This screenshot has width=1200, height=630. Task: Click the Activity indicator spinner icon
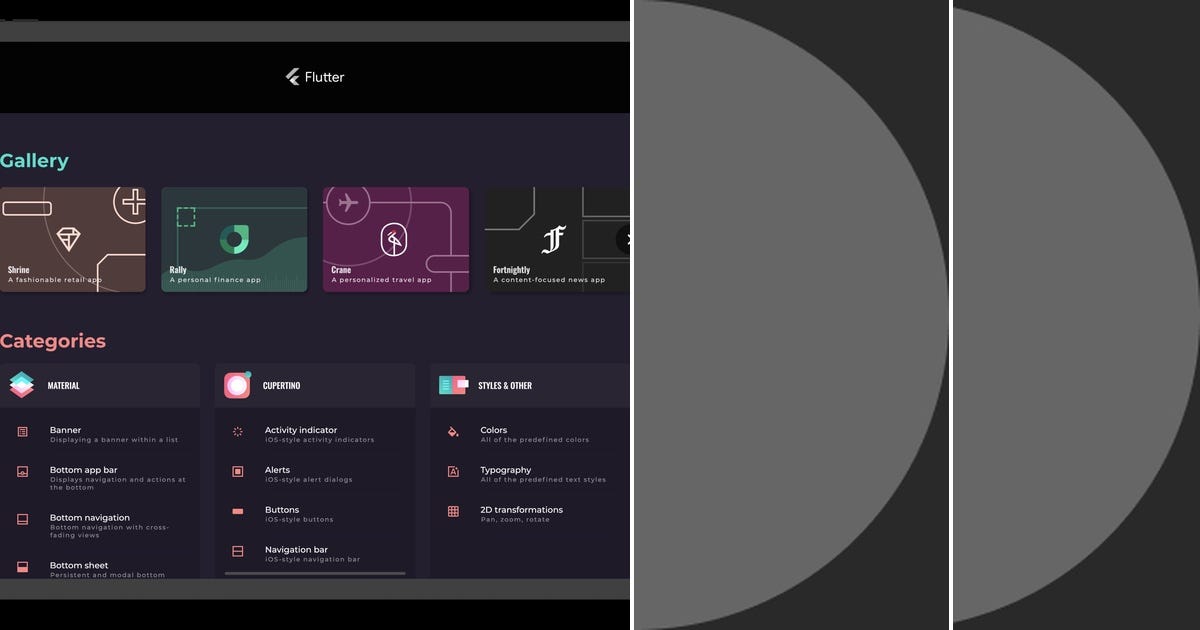click(238, 432)
